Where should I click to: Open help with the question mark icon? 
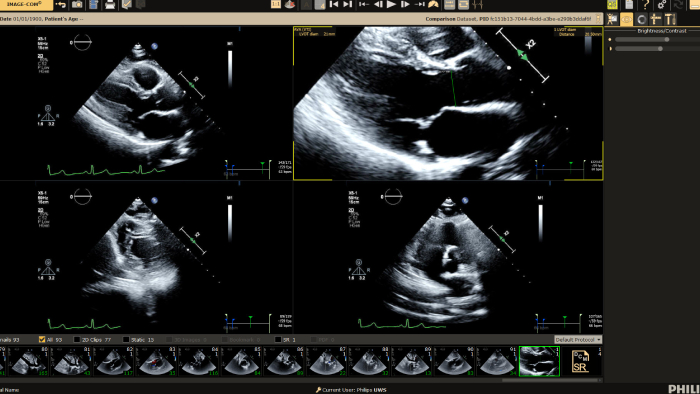coord(646,4)
